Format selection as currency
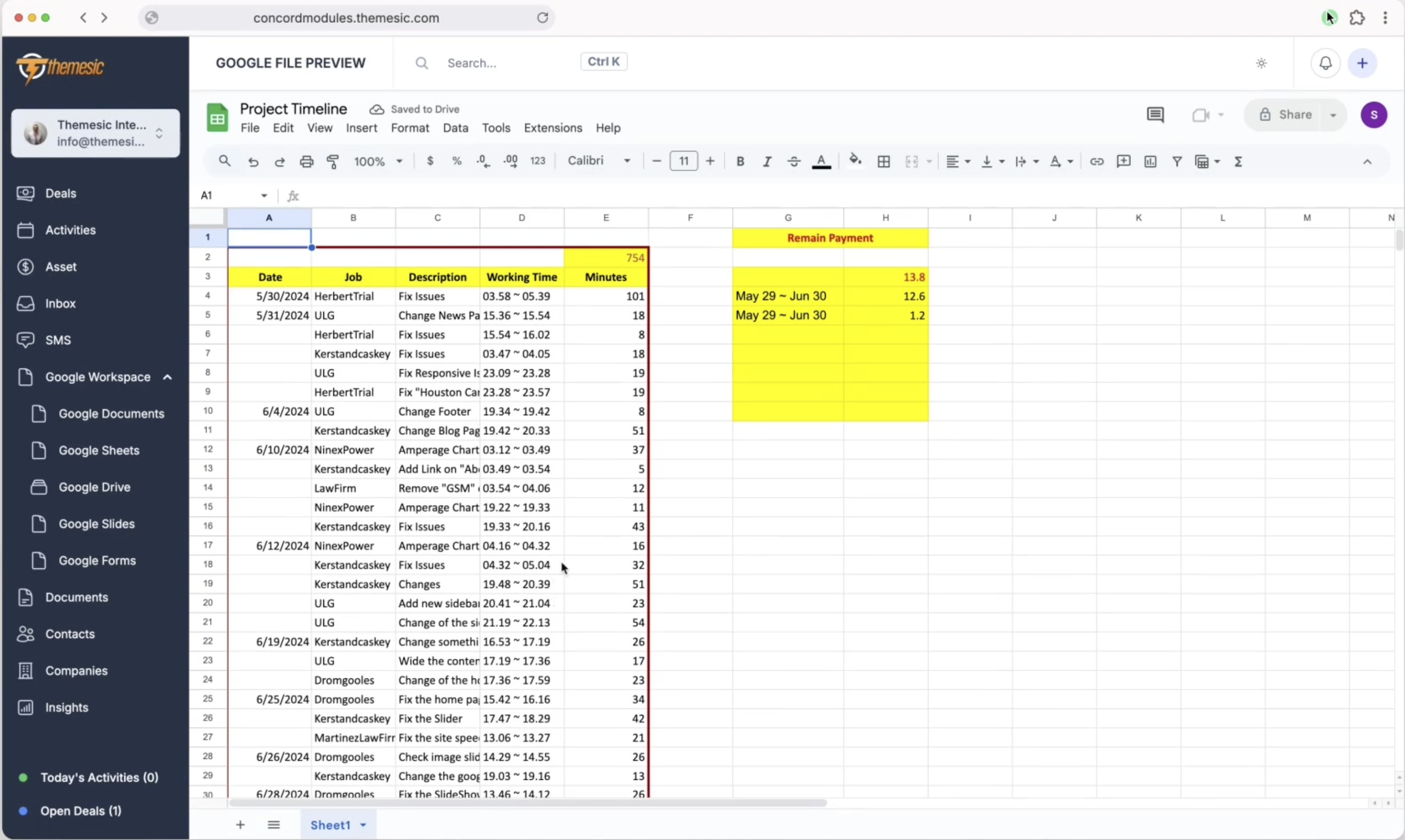Screen dimensions: 1405x840 click(430, 161)
